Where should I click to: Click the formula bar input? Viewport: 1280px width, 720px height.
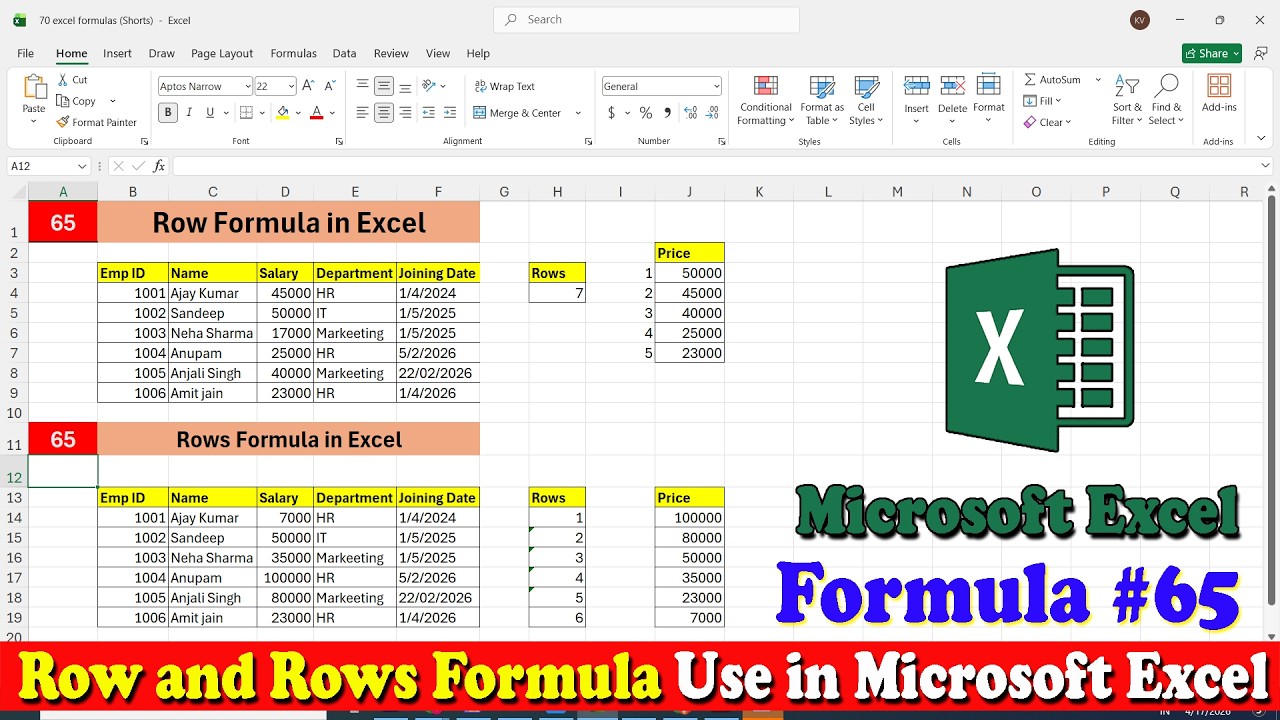715,166
